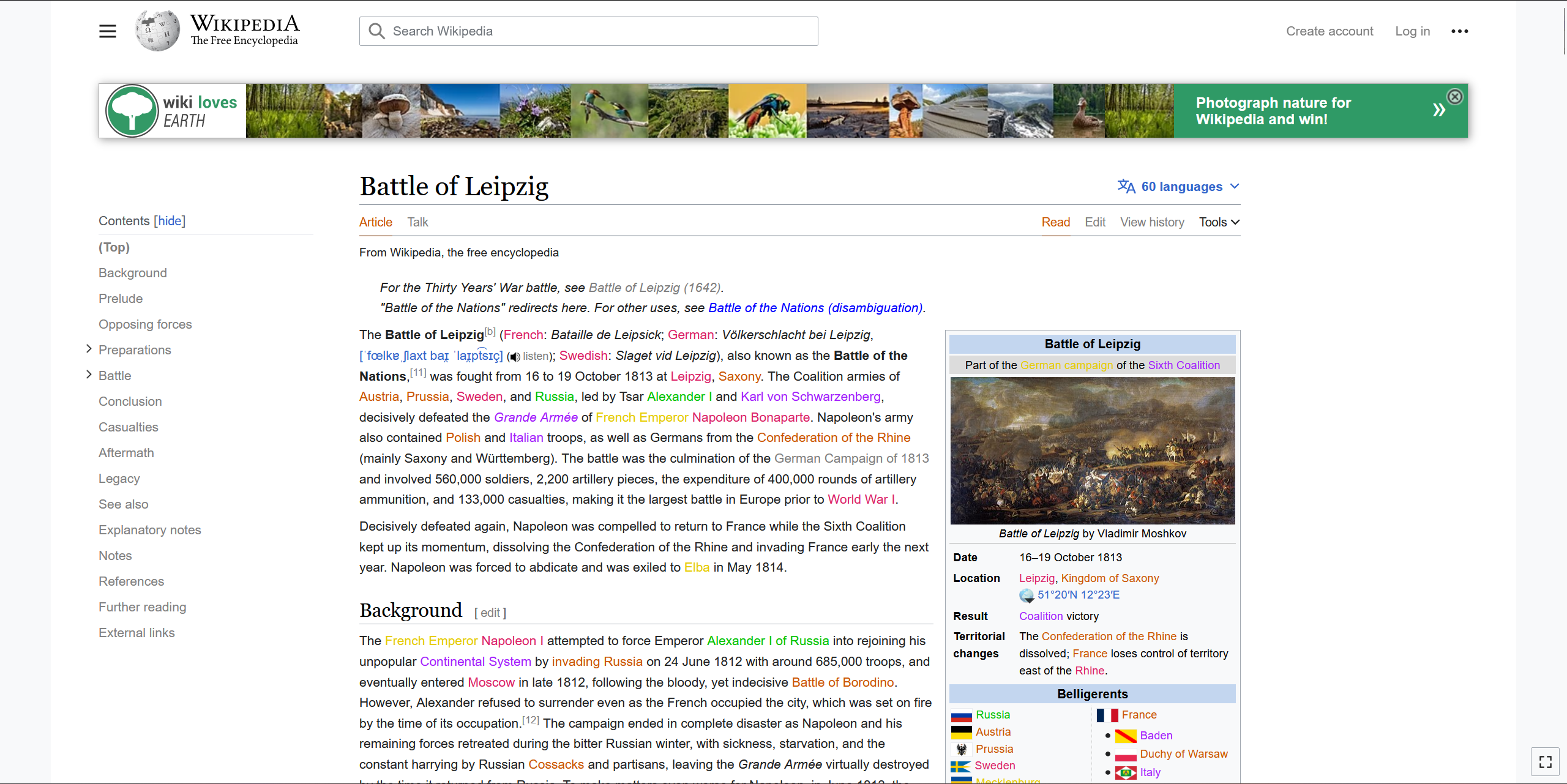This screenshot has width=1567, height=784.
Task: Open the View history tab
Action: 1152,222
